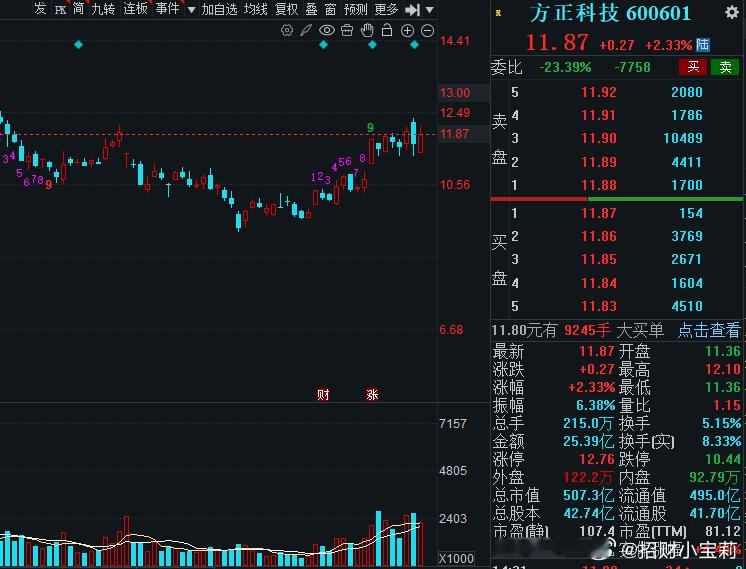This screenshot has height=569, width=746.
Task: Expand the dropdown arrow after 事件
Action: coord(191,10)
